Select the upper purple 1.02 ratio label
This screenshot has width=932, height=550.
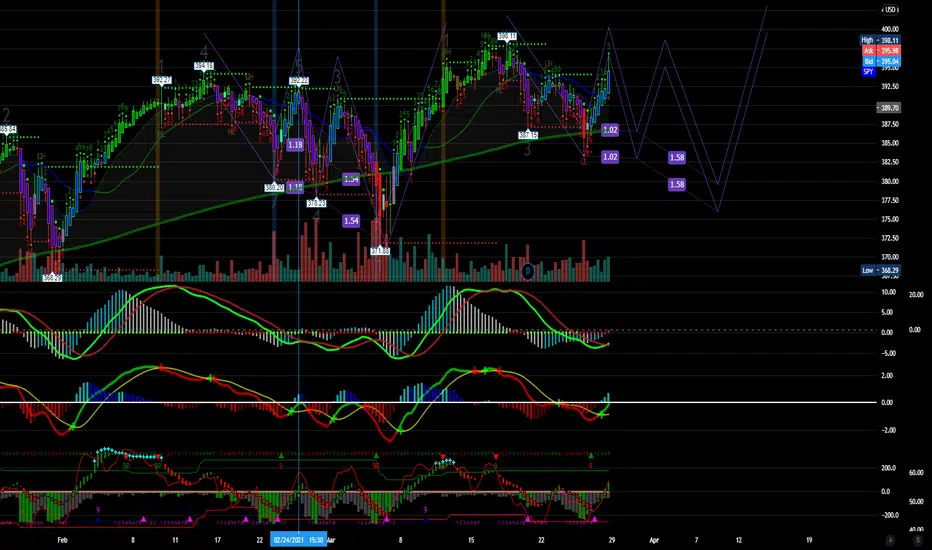(610, 130)
